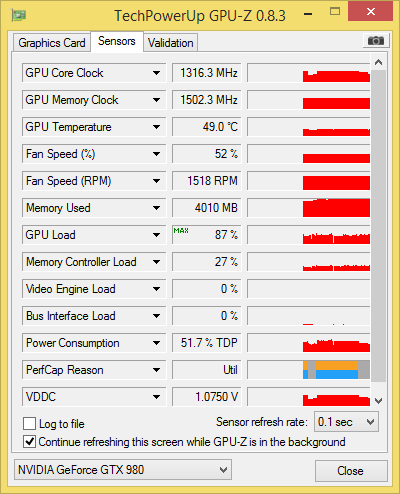
Task: Click scrollbar up arrow in sensor list
Action: (378, 62)
